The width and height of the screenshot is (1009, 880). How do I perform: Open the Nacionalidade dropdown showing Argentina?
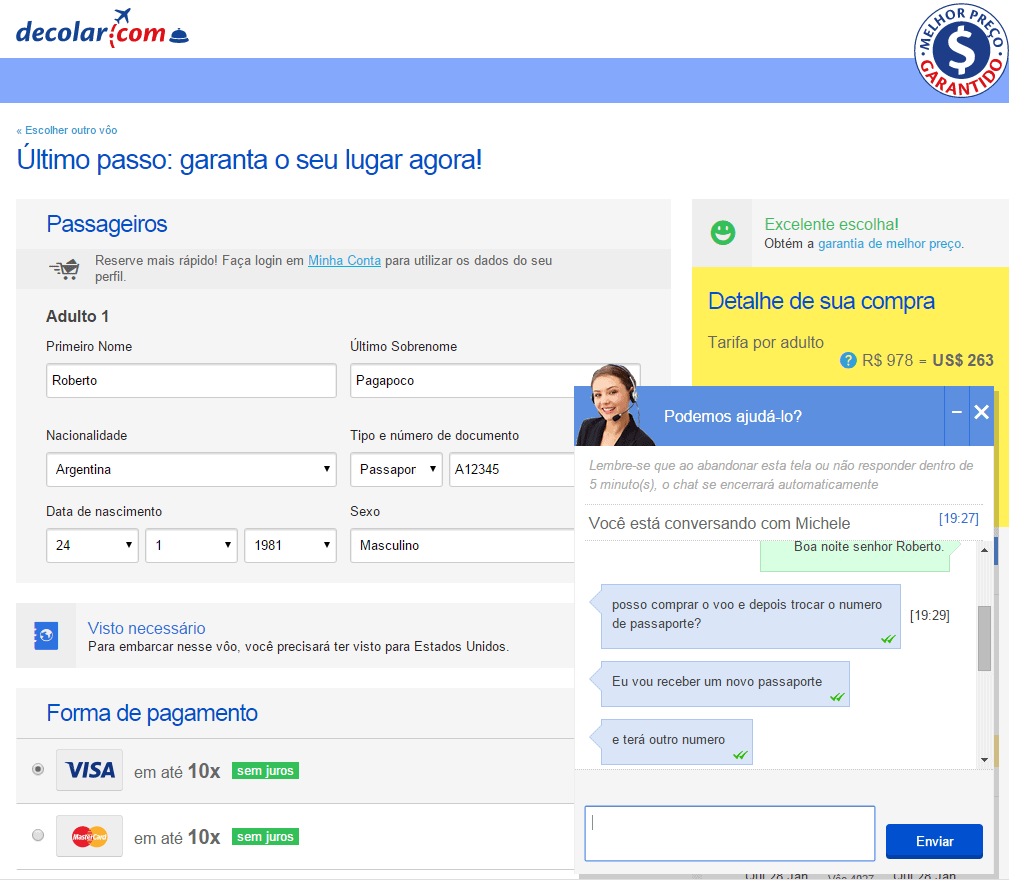191,470
